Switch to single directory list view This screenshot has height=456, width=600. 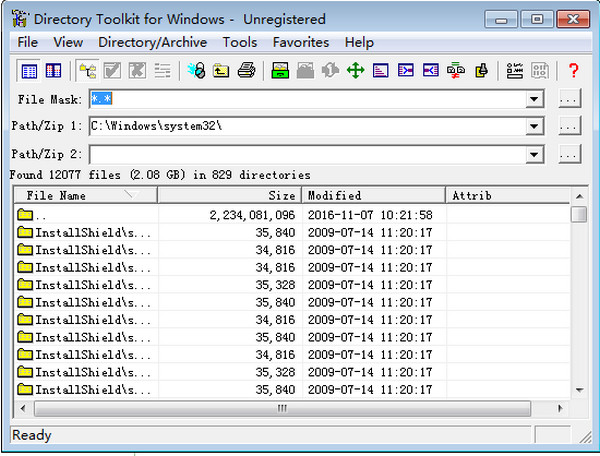29,71
